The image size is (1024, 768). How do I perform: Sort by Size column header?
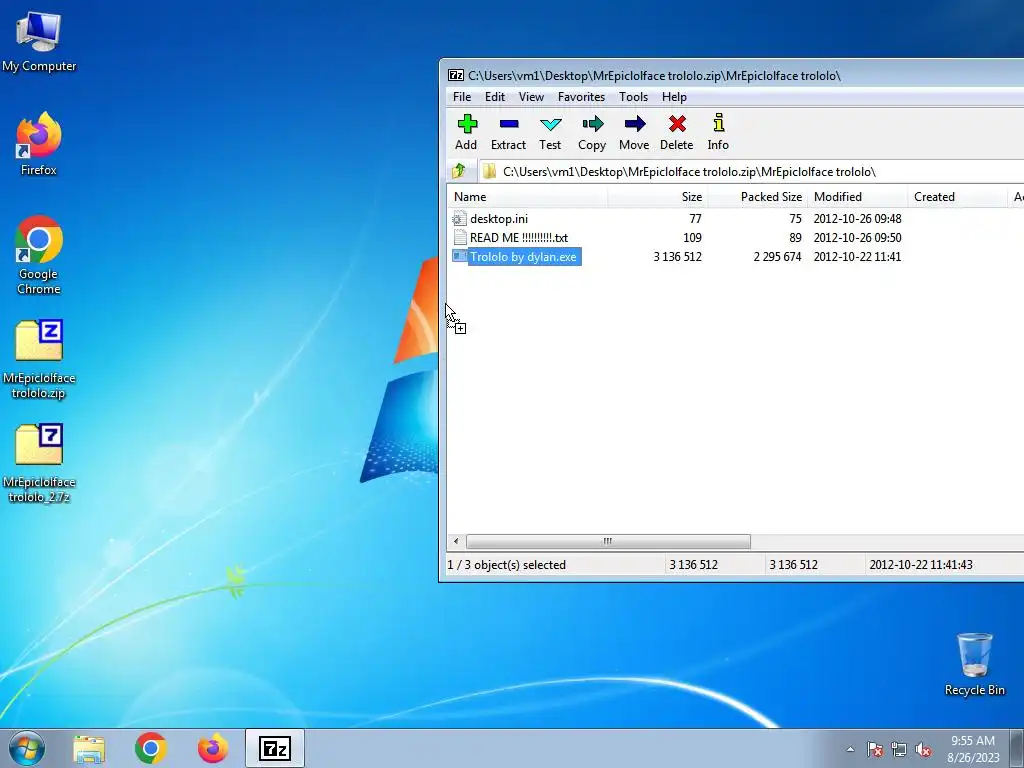[658, 197]
